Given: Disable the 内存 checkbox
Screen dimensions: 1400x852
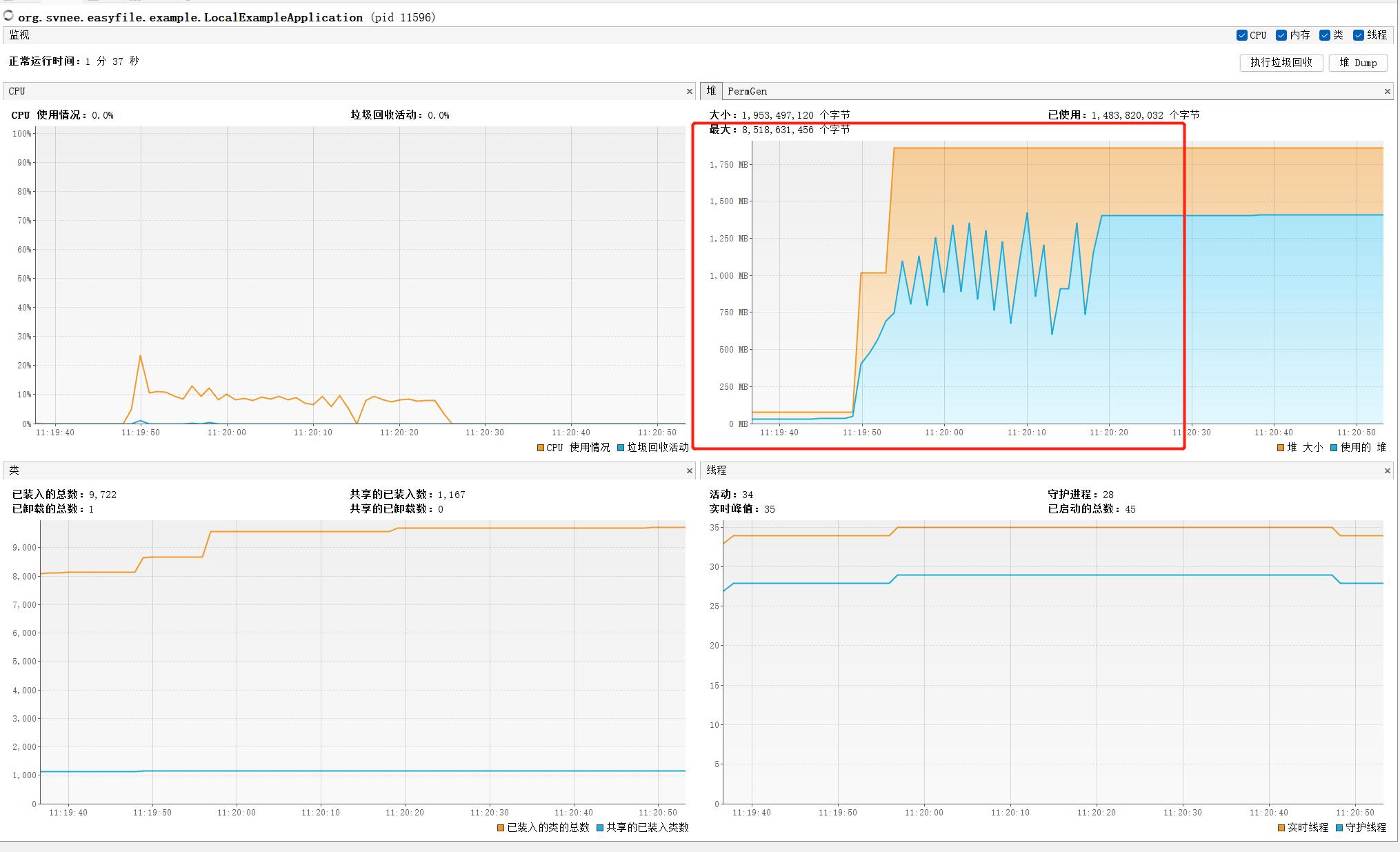Looking at the screenshot, I should 1281,35.
